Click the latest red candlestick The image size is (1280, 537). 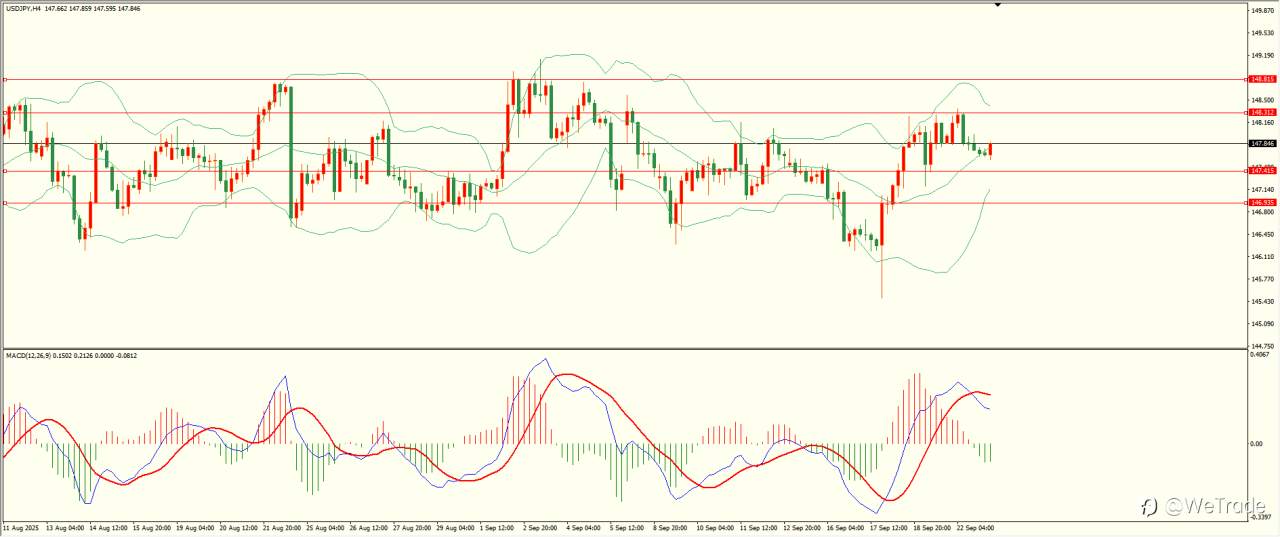[990, 149]
